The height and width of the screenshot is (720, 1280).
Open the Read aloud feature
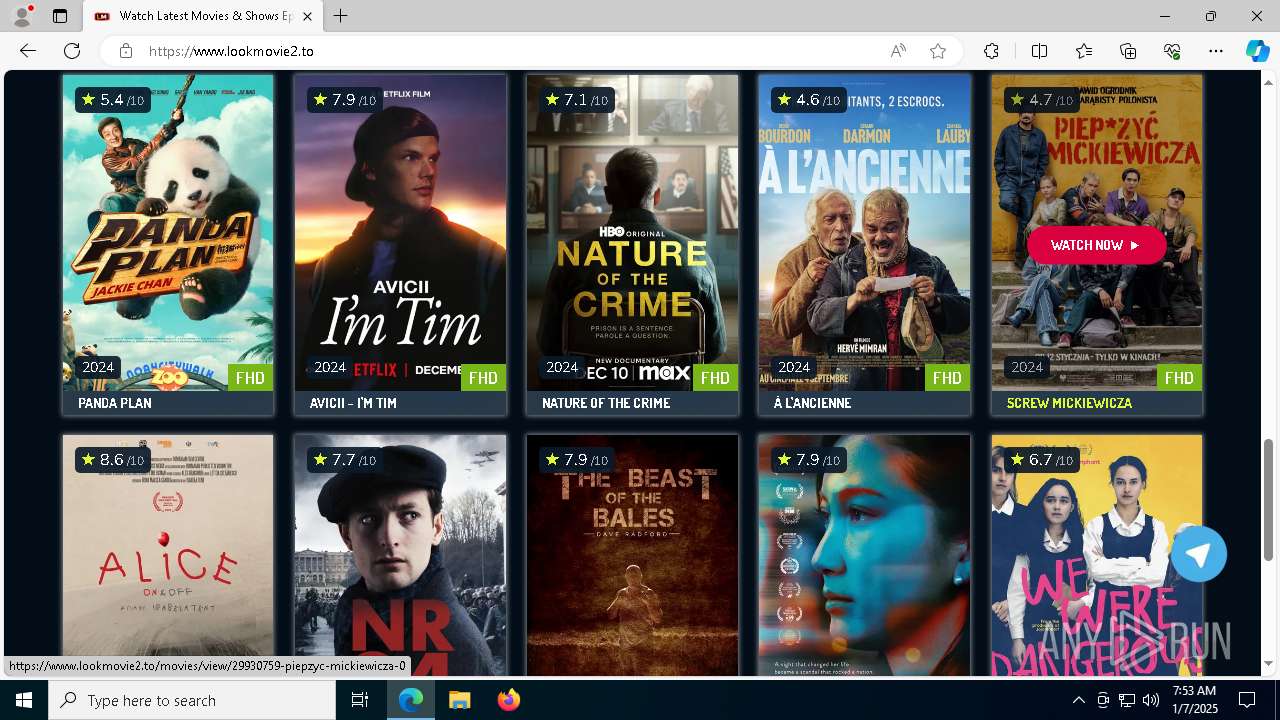pos(898,51)
